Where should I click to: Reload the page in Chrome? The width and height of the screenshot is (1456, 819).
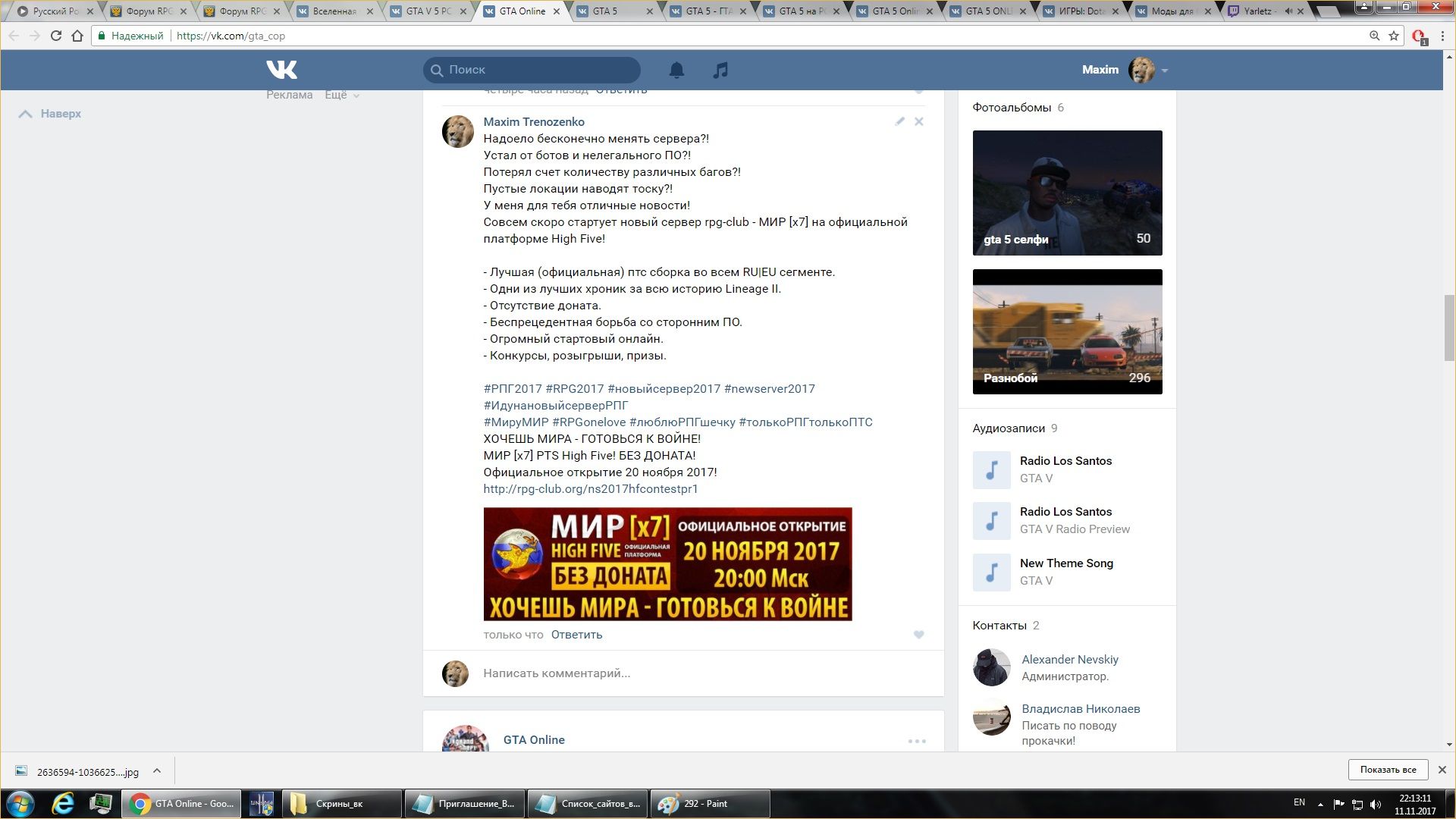(x=56, y=36)
